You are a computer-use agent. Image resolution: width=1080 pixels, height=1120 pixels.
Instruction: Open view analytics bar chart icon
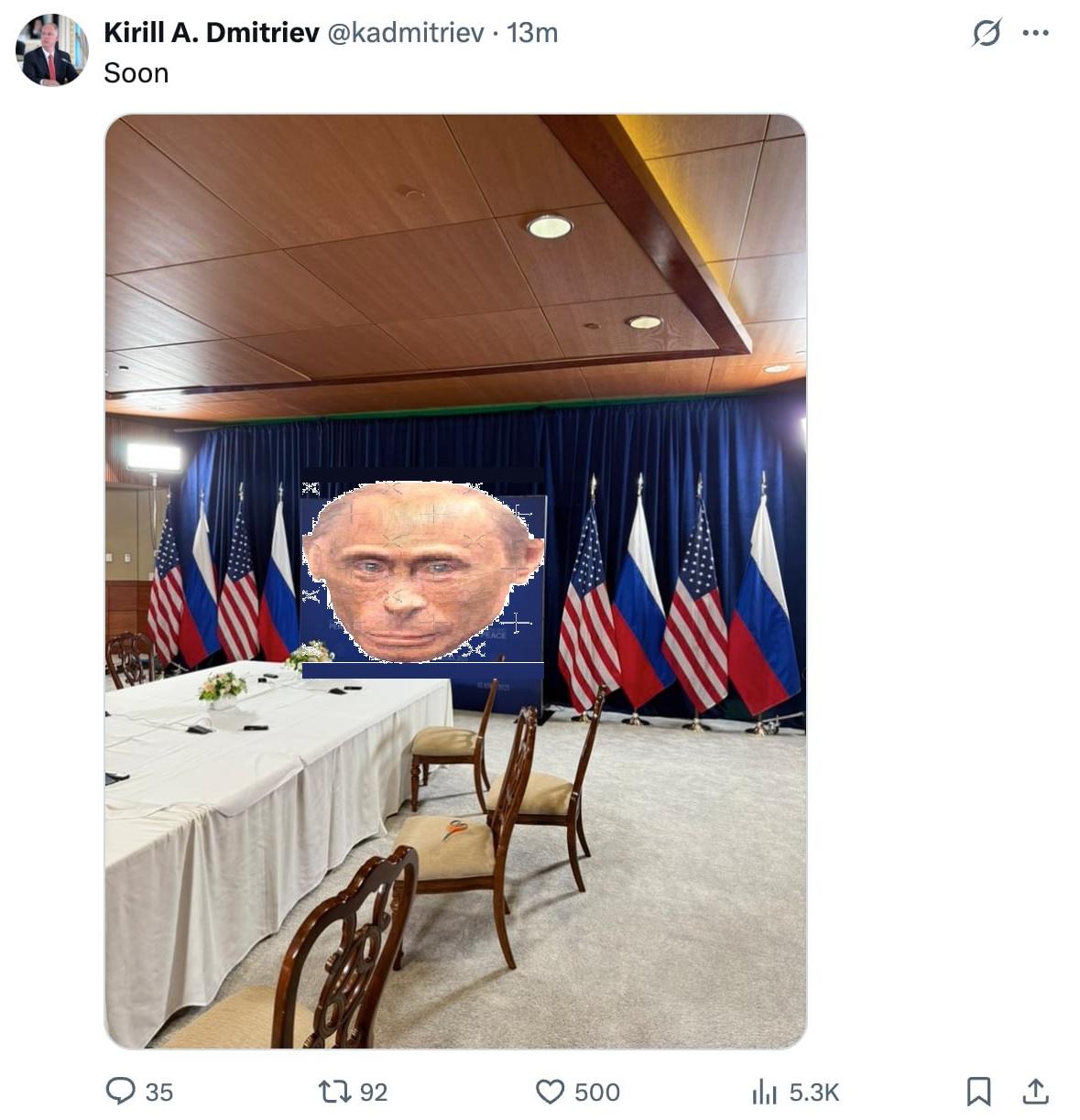pyautogui.click(x=764, y=1092)
